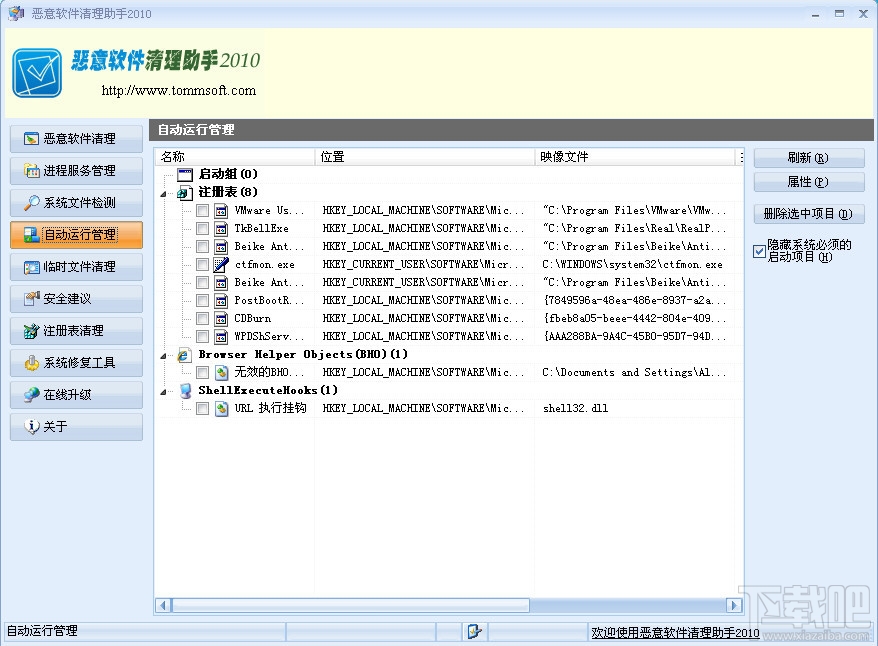Click the 系统修复工具 sidebar icon

[x=31, y=363]
